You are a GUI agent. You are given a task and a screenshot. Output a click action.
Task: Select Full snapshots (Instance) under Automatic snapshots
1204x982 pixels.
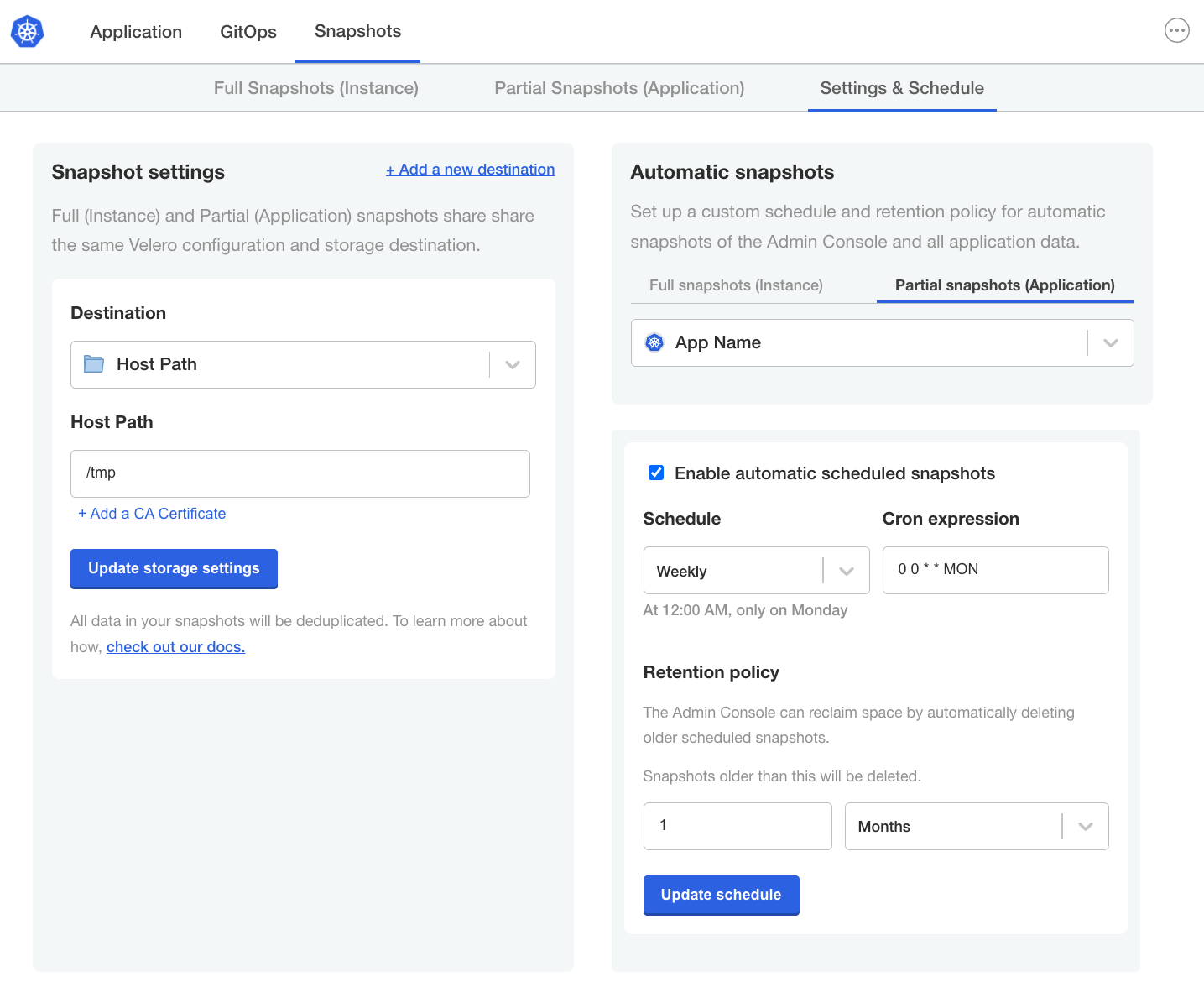736,285
